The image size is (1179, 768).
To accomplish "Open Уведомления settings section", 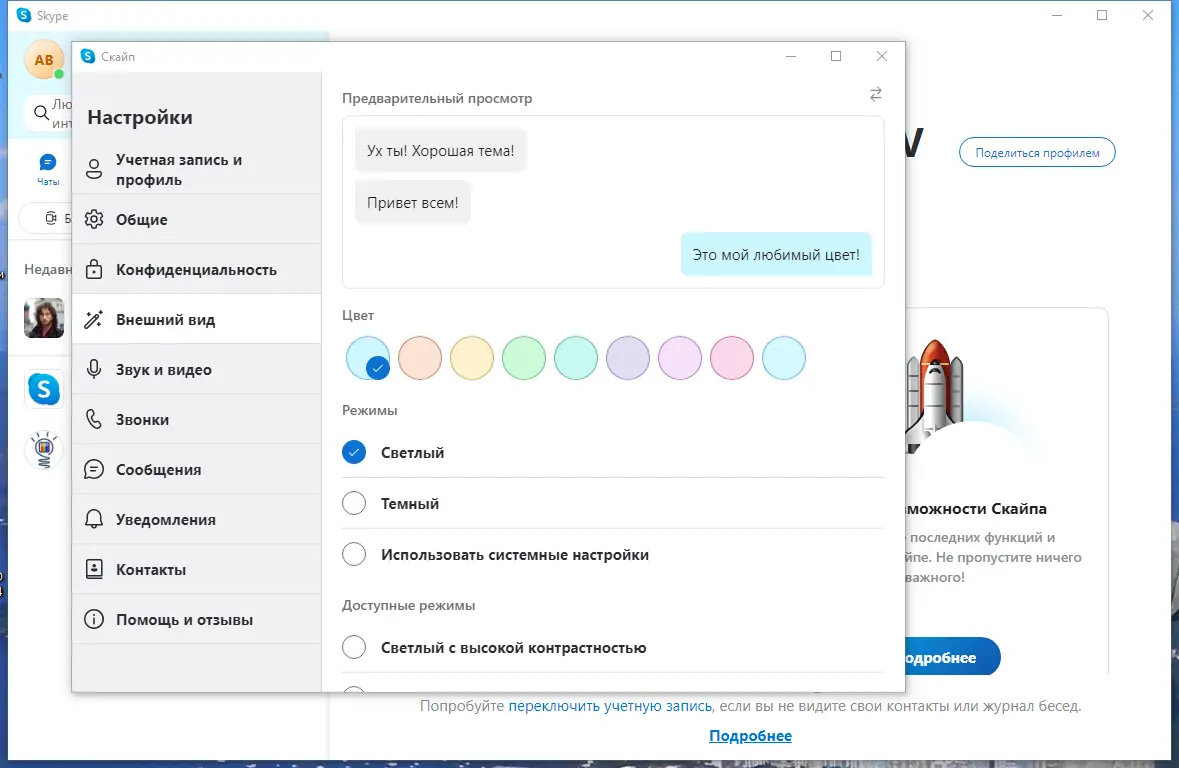I will point(197,520).
